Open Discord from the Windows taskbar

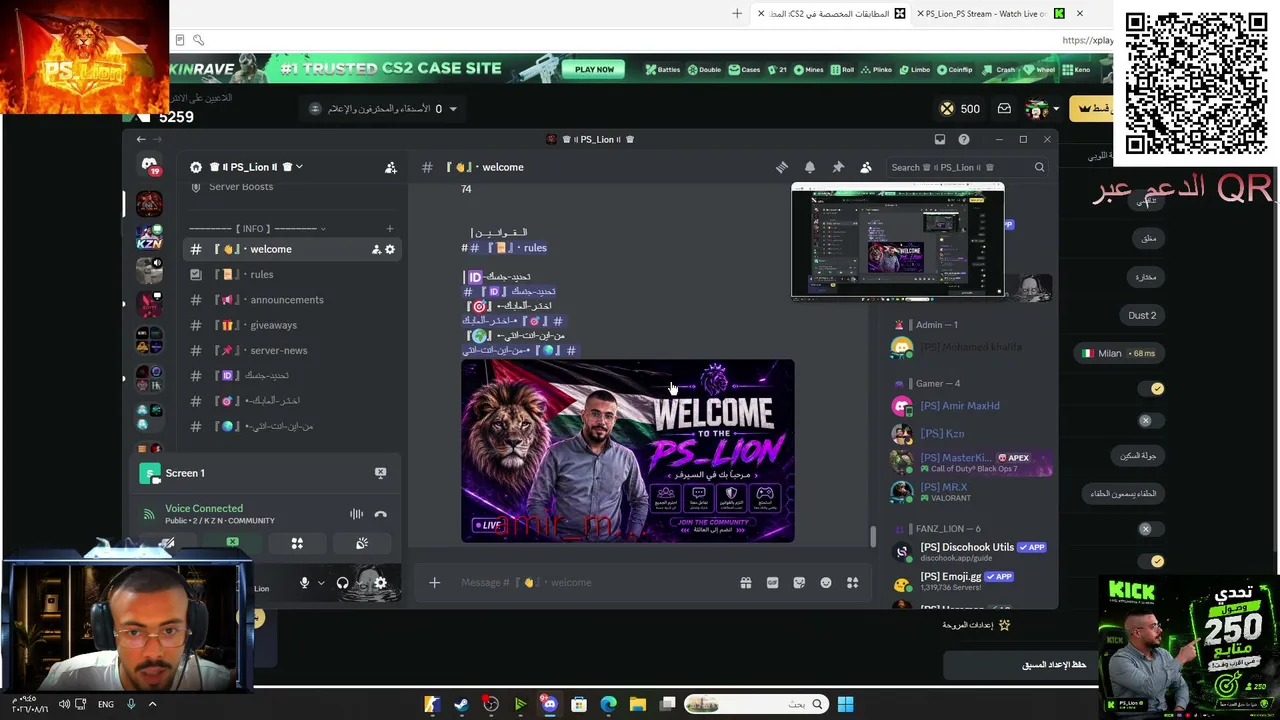(x=549, y=705)
